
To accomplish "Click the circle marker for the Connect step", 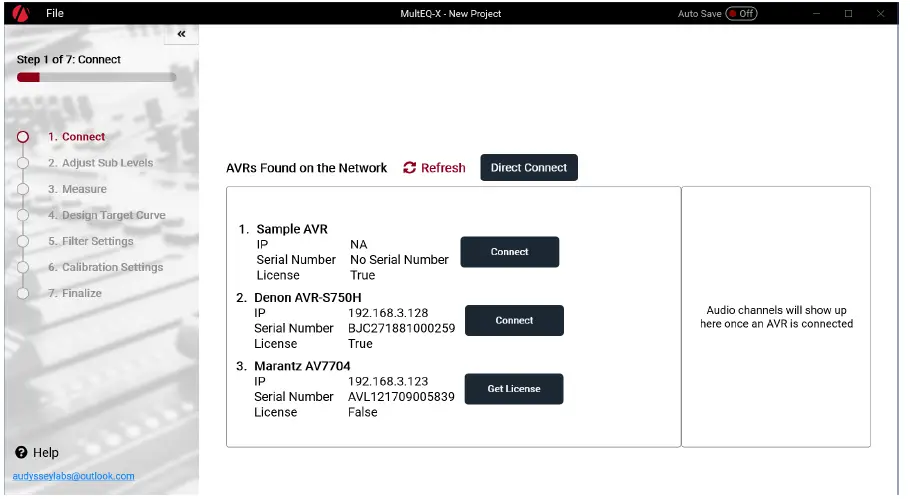I will [23, 137].
